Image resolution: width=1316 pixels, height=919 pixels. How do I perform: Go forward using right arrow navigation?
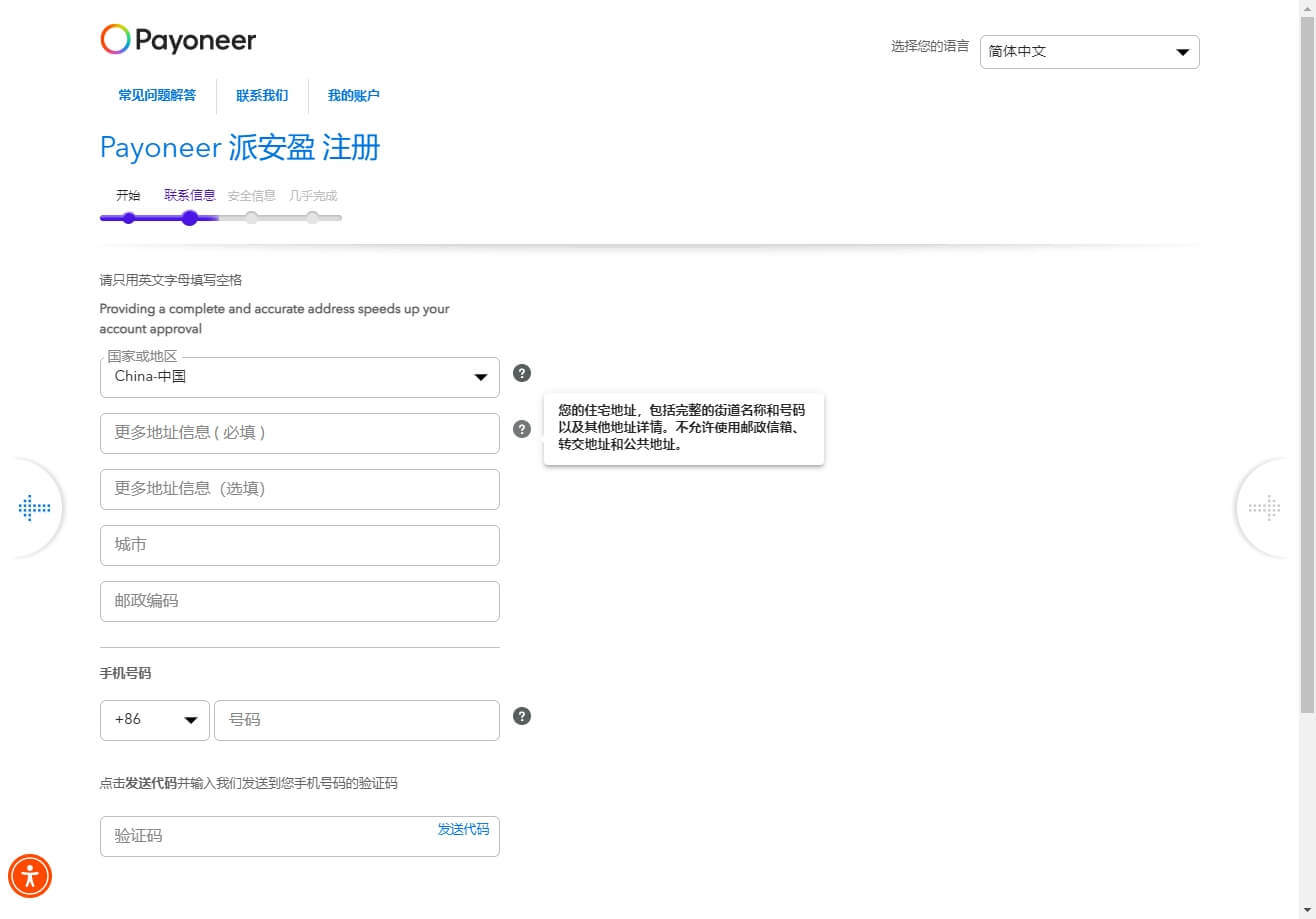coord(1265,508)
